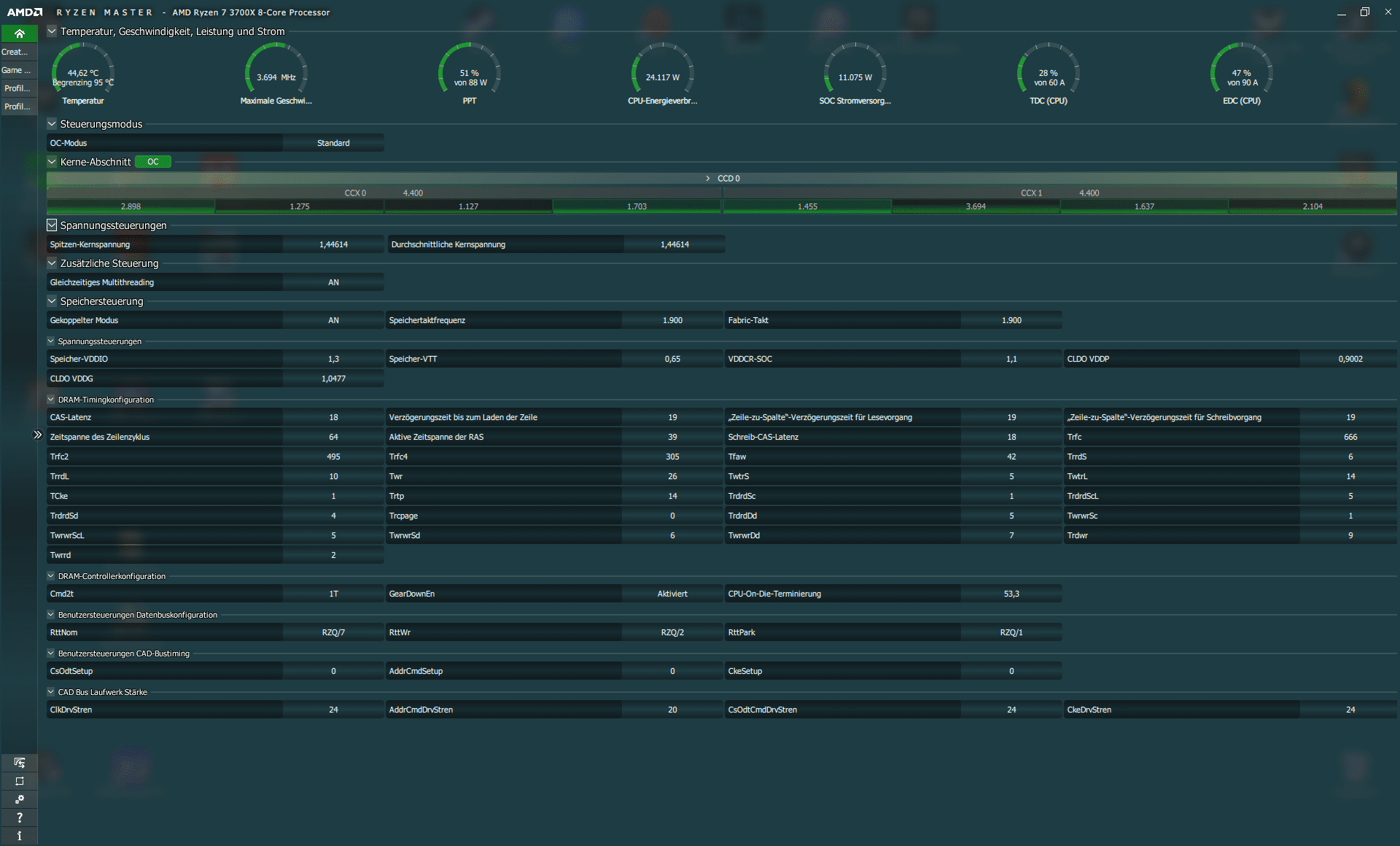Select core bar showing 1.703
The width and height of the screenshot is (1400, 846).
[637, 206]
